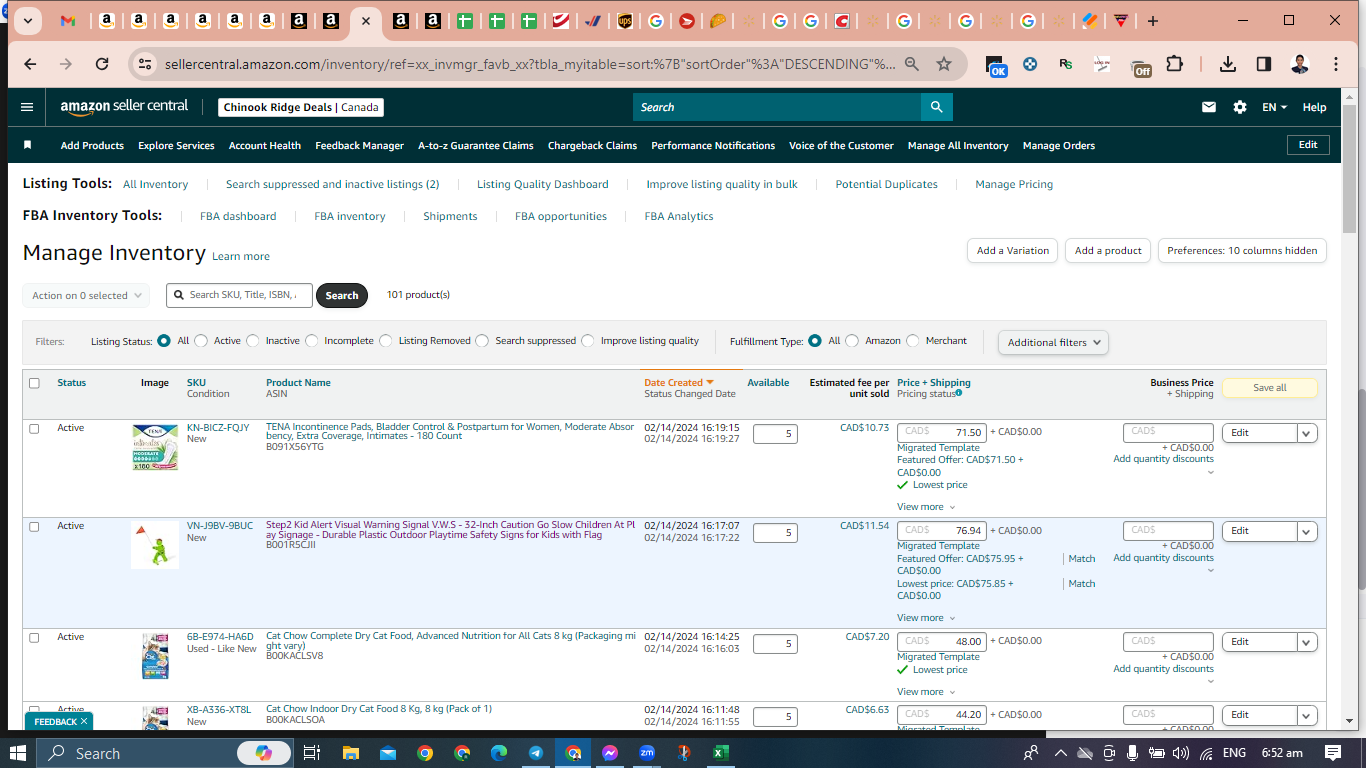Choose the Incomplete listing status radio
Image resolution: width=1366 pixels, height=768 pixels.
[x=312, y=341]
